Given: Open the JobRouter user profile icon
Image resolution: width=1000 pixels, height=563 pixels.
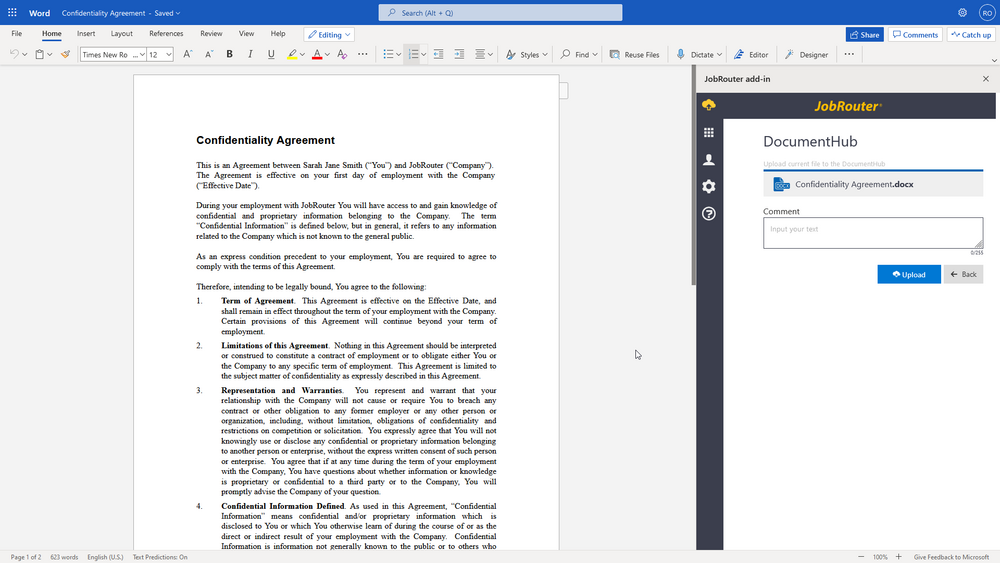Looking at the screenshot, I should coord(709,159).
